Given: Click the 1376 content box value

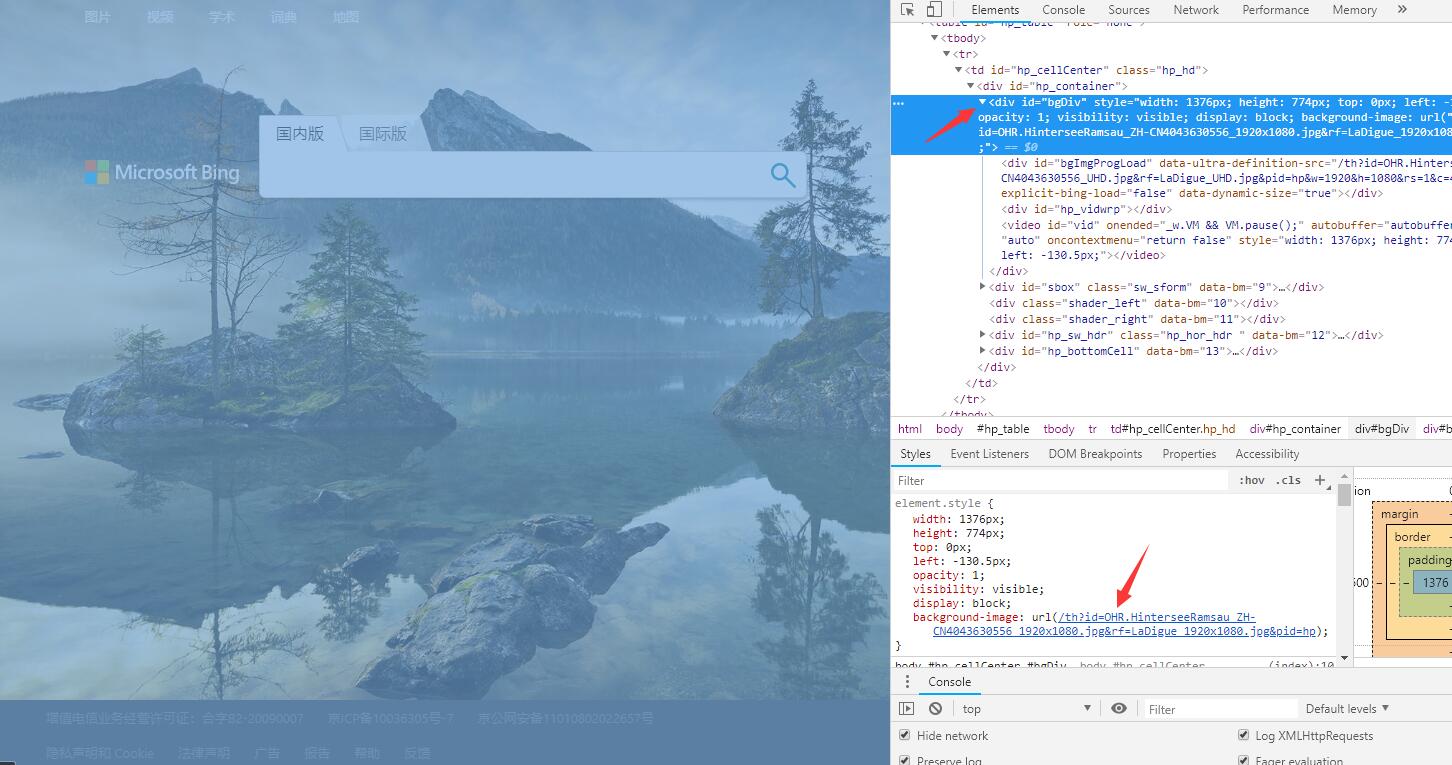Looking at the screenshot, I should pos(1436,582).
